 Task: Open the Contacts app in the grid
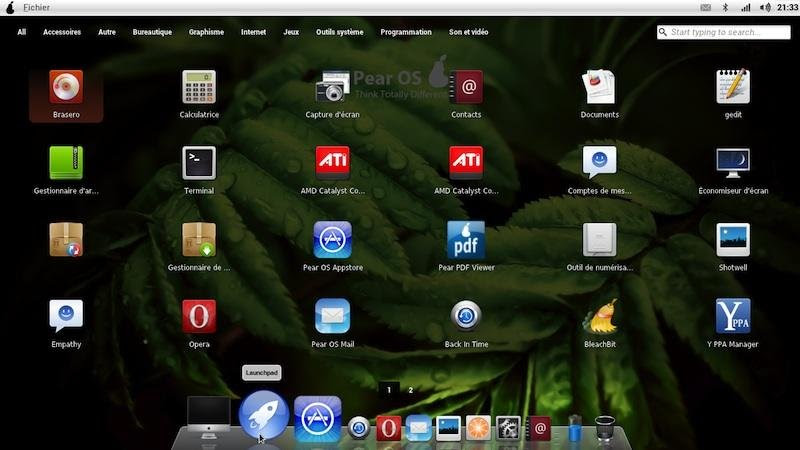(466, 87)
